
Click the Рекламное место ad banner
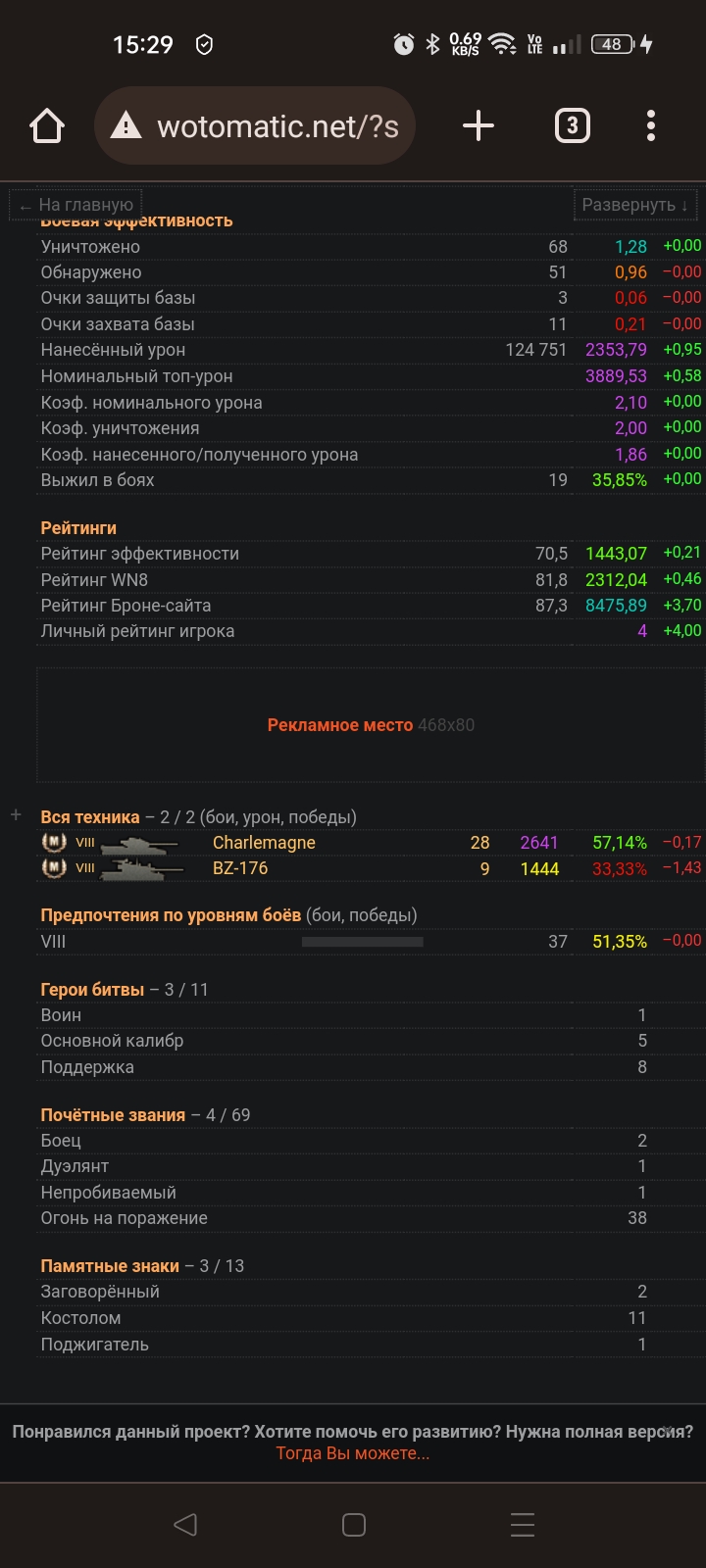(370, 725)
